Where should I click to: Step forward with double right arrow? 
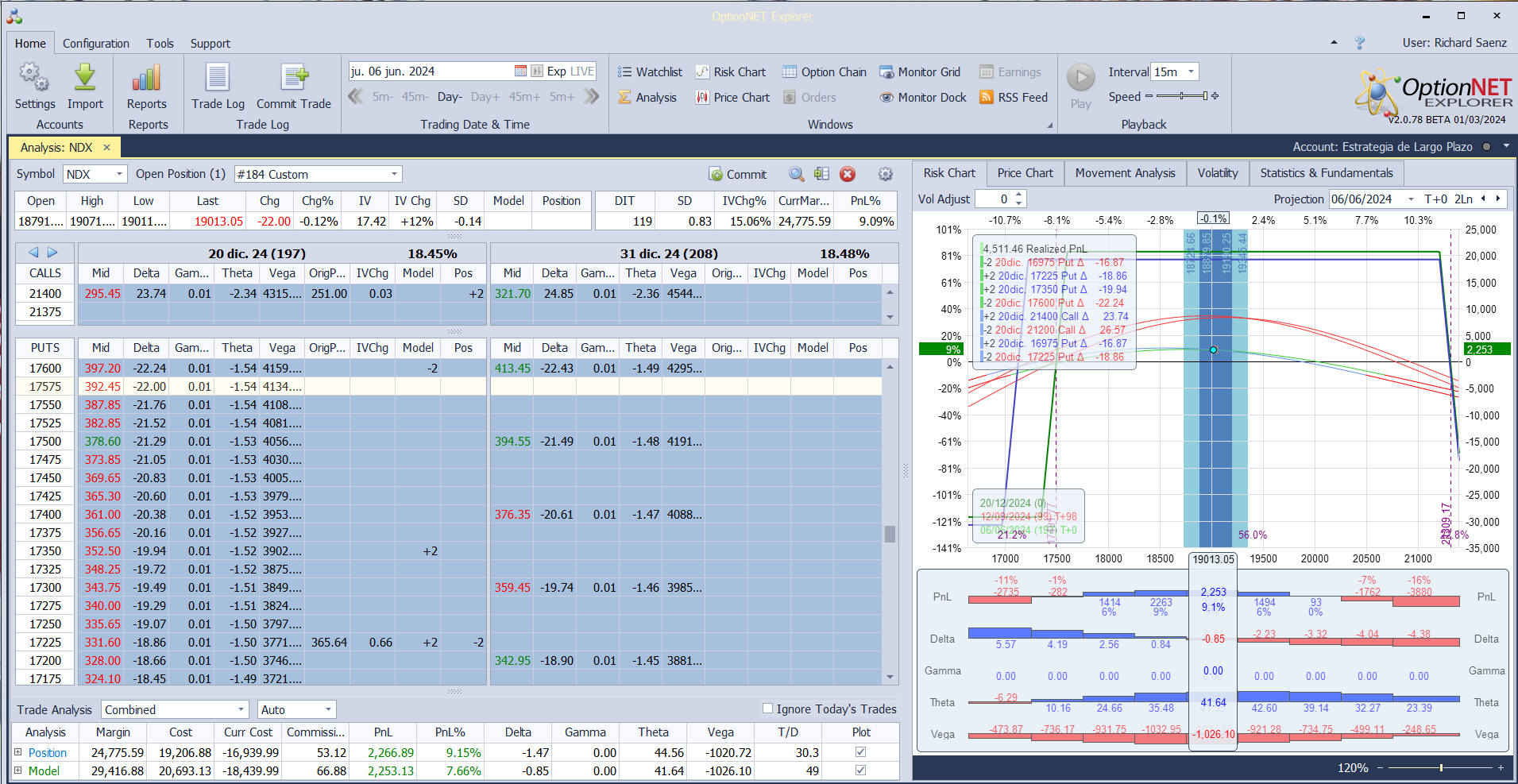click(x=591, y=97)
